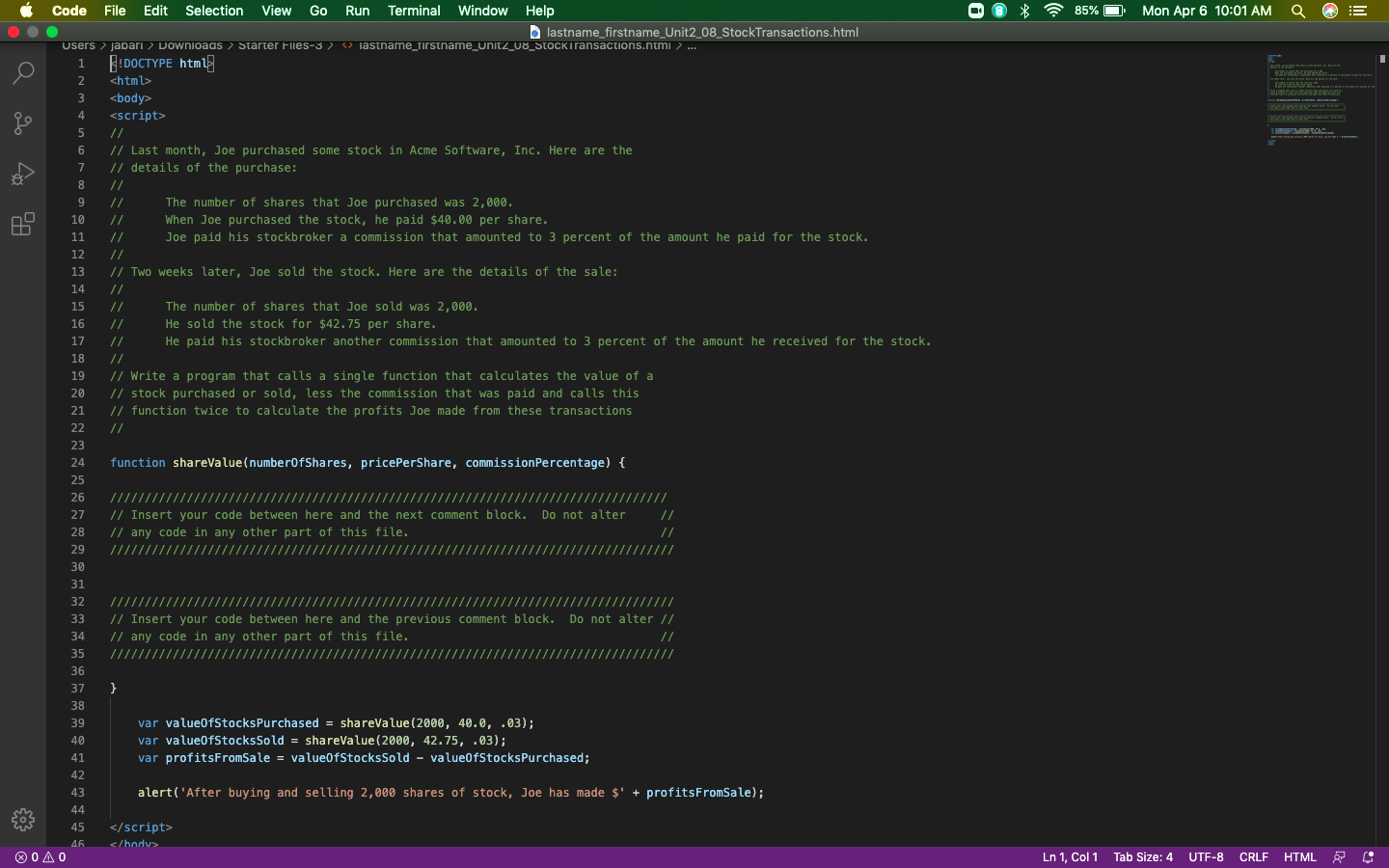Click the teal padlock icon in menu bar
This screenshot has height=868, width=1389.
pos(999,11)
